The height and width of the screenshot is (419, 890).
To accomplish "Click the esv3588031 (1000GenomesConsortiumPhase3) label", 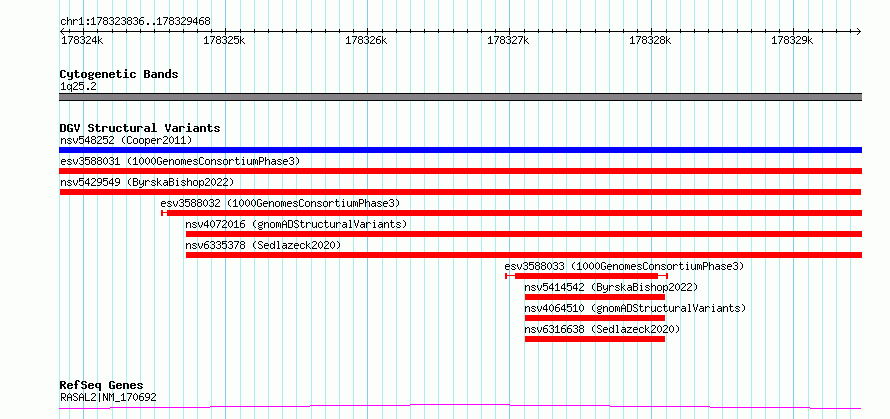I will (180, 161).
